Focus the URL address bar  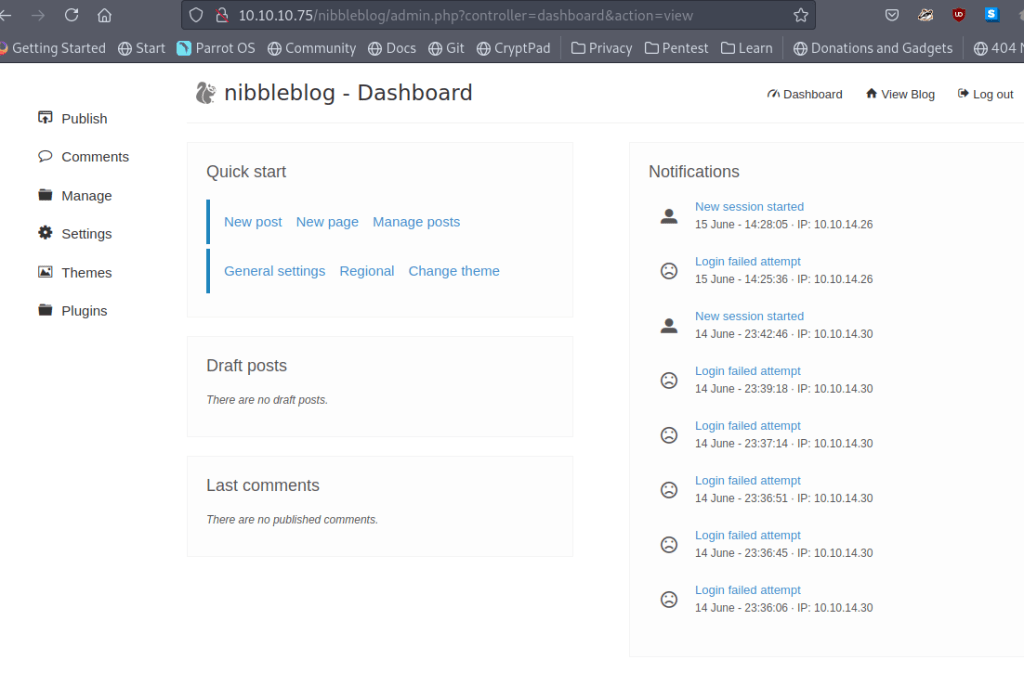500,15
